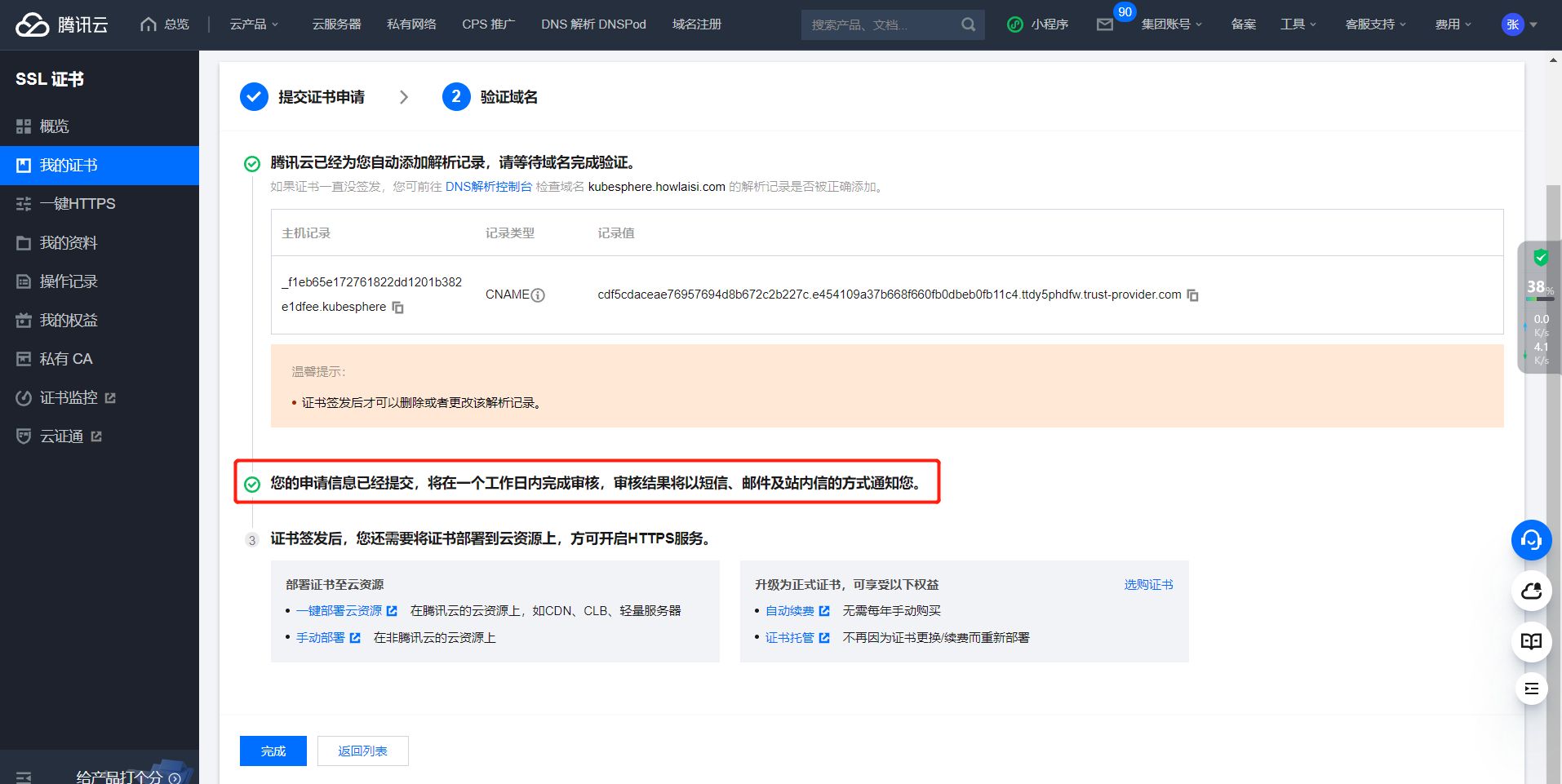The height and width of the screenshot is (784, 1562).
Task: Open the customer service headset button
Action: (x=1531, y=540)
